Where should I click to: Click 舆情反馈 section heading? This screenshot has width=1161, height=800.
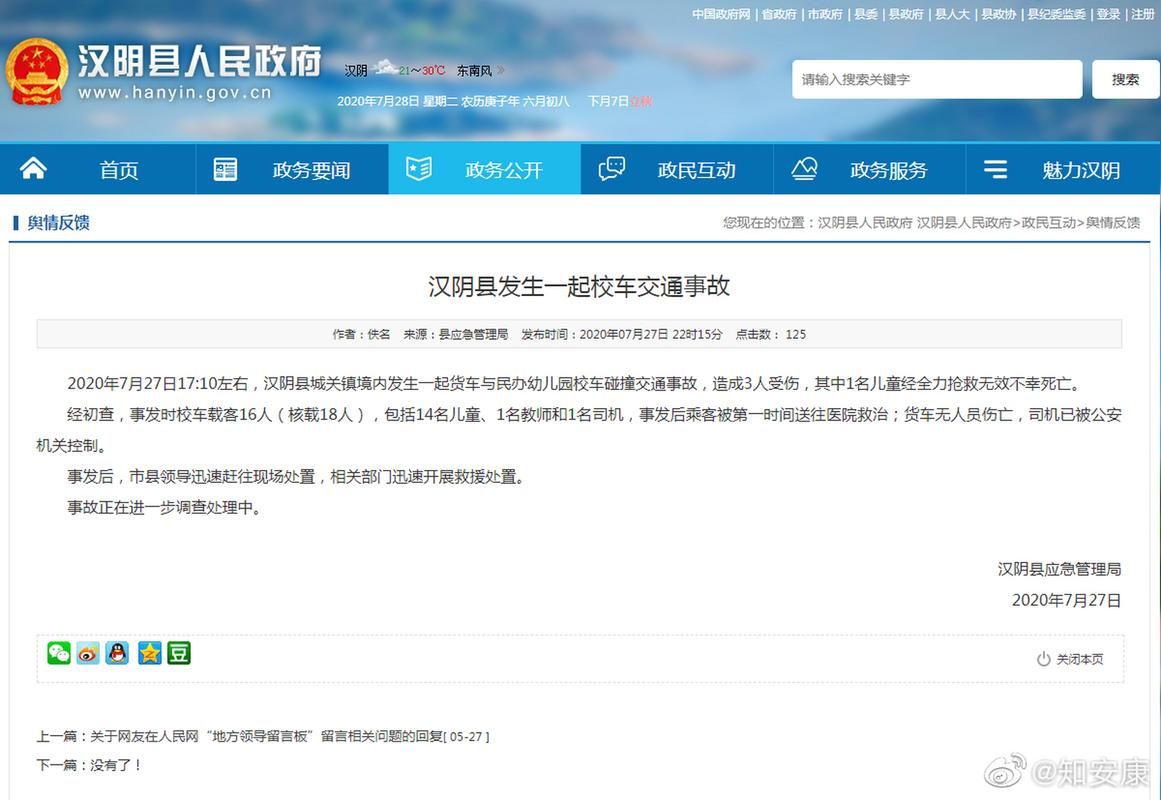tap(58, 222)
